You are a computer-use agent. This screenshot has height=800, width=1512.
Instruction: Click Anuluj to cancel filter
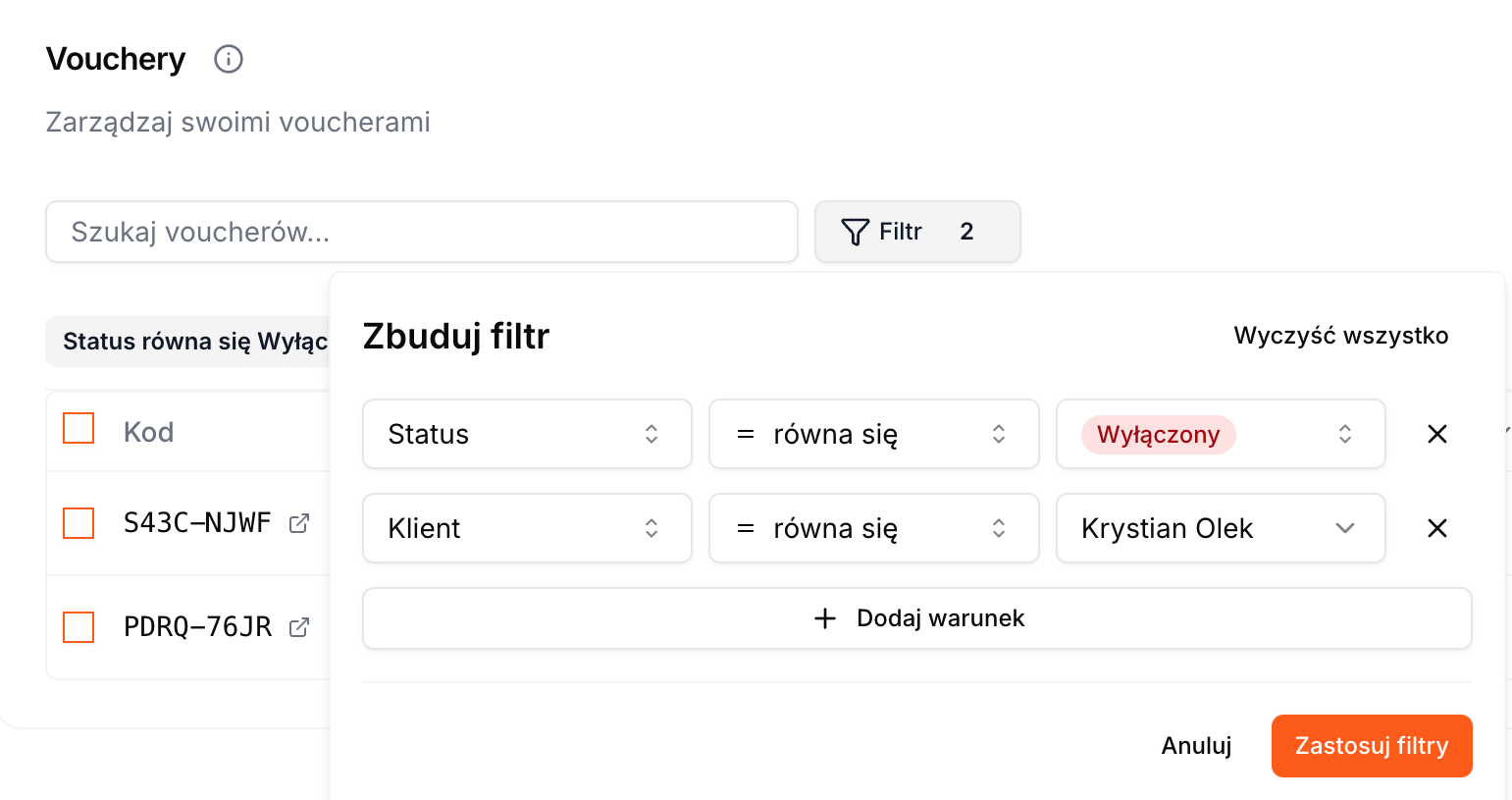pos(1196,746)
